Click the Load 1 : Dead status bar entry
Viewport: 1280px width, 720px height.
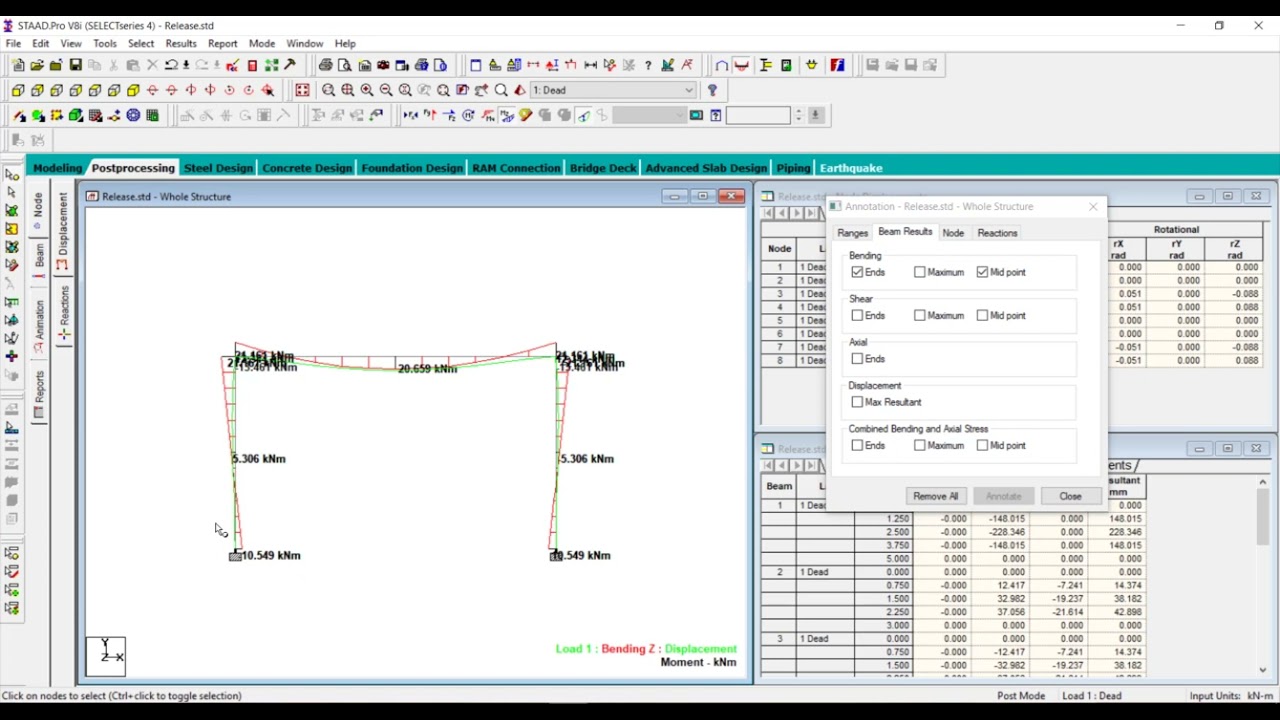pyautogui.click(x=1091, y=696)
